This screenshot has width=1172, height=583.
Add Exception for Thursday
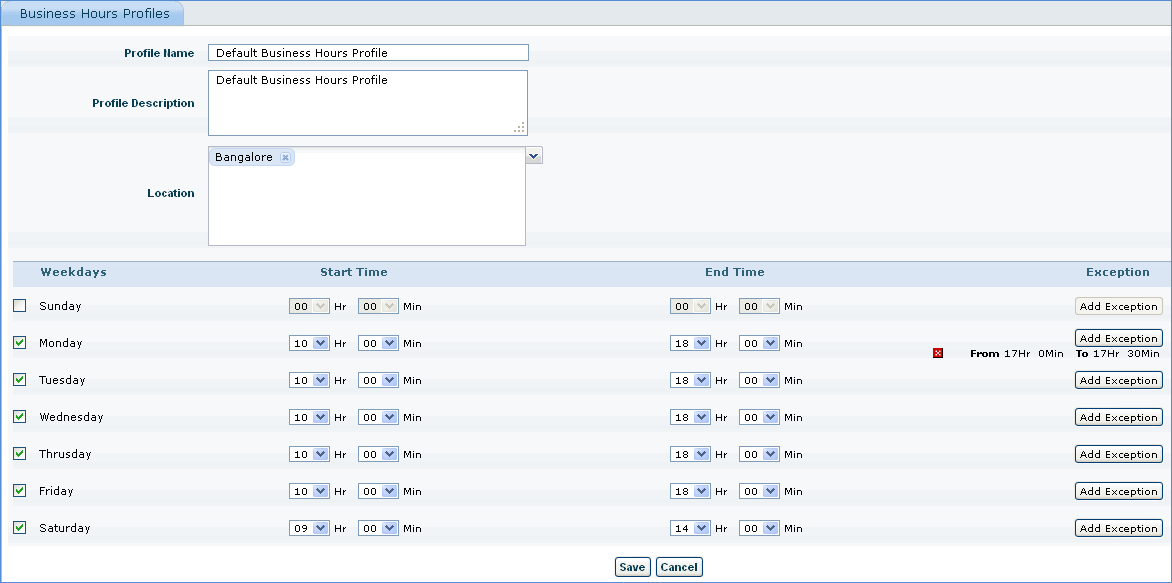tap(1118, 454)
